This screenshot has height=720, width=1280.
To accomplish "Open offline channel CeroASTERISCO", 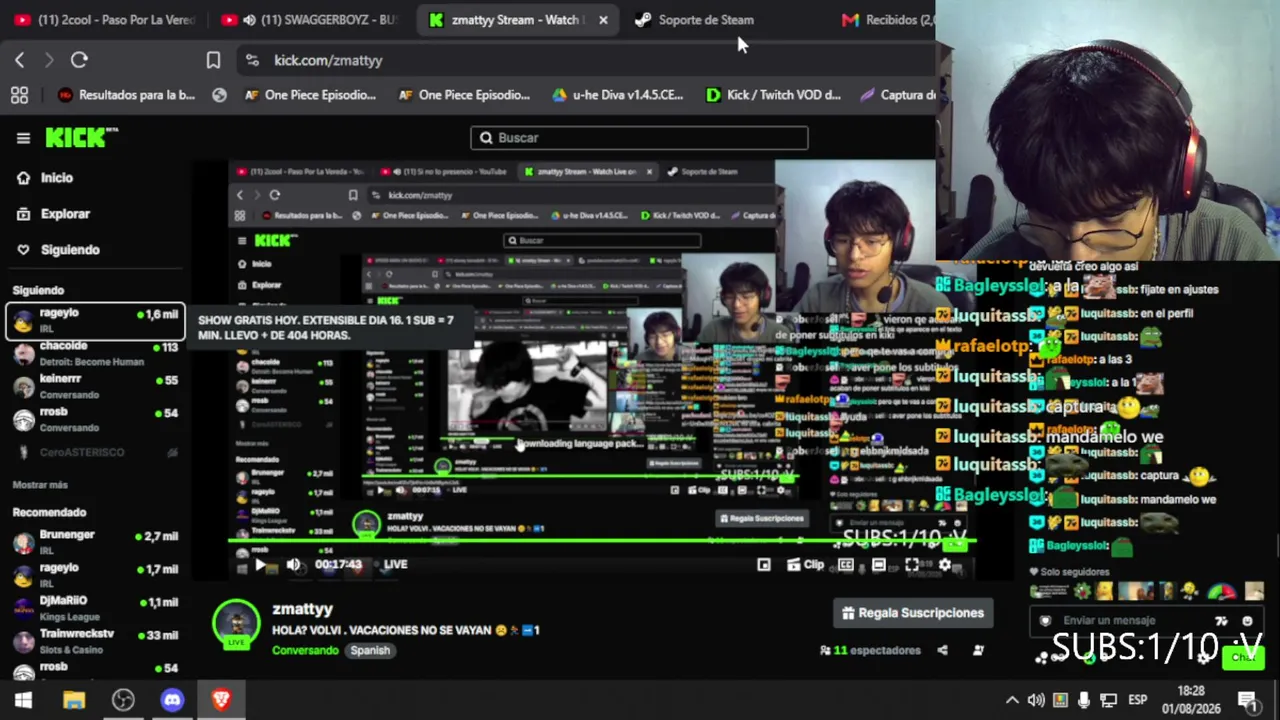I will [x=96, y=452].
